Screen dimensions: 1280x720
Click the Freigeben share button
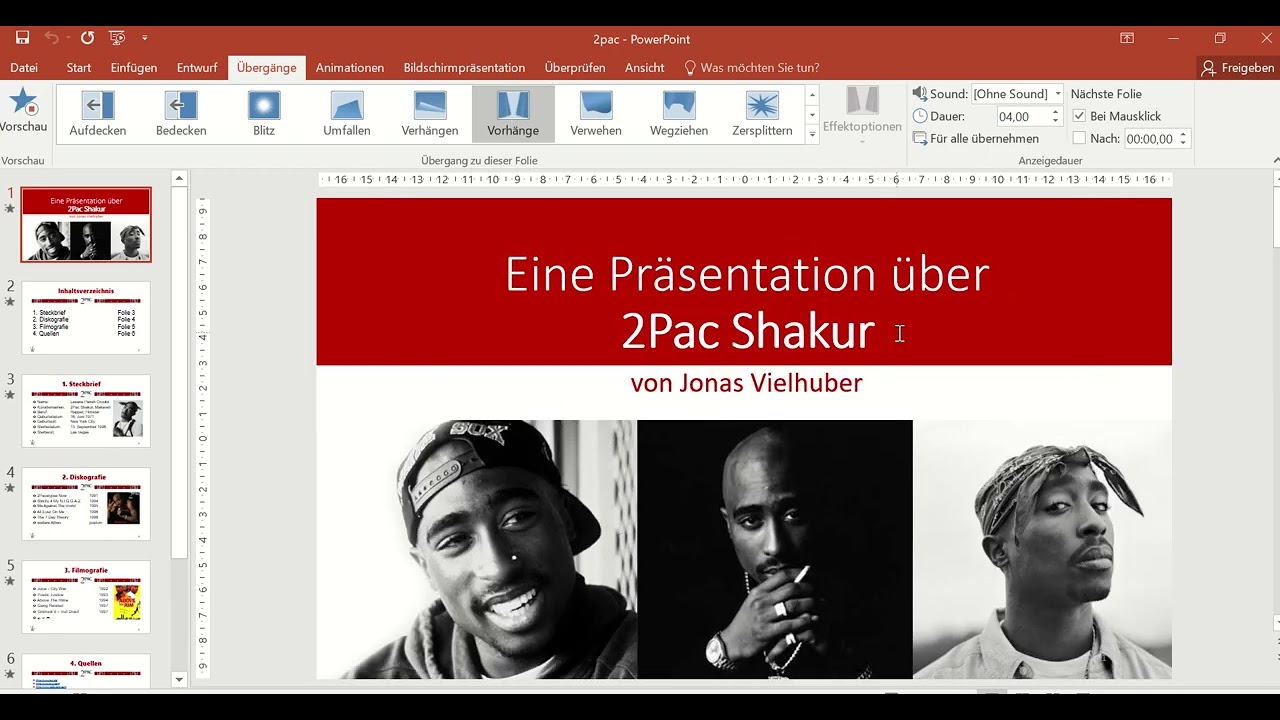1238,68
